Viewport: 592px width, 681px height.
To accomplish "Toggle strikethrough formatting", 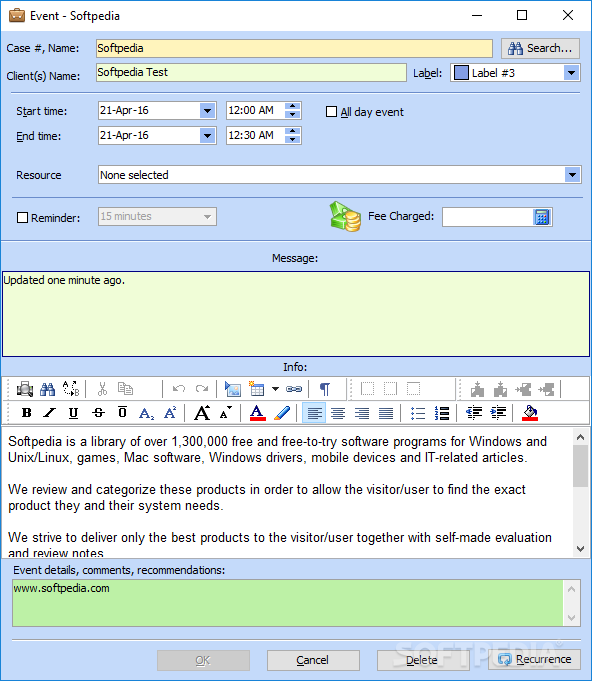I will pos(99,413).
